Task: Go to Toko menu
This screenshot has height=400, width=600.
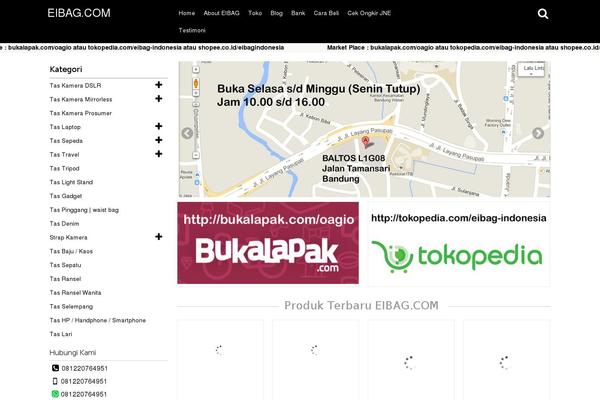Action: coord(255,13)
